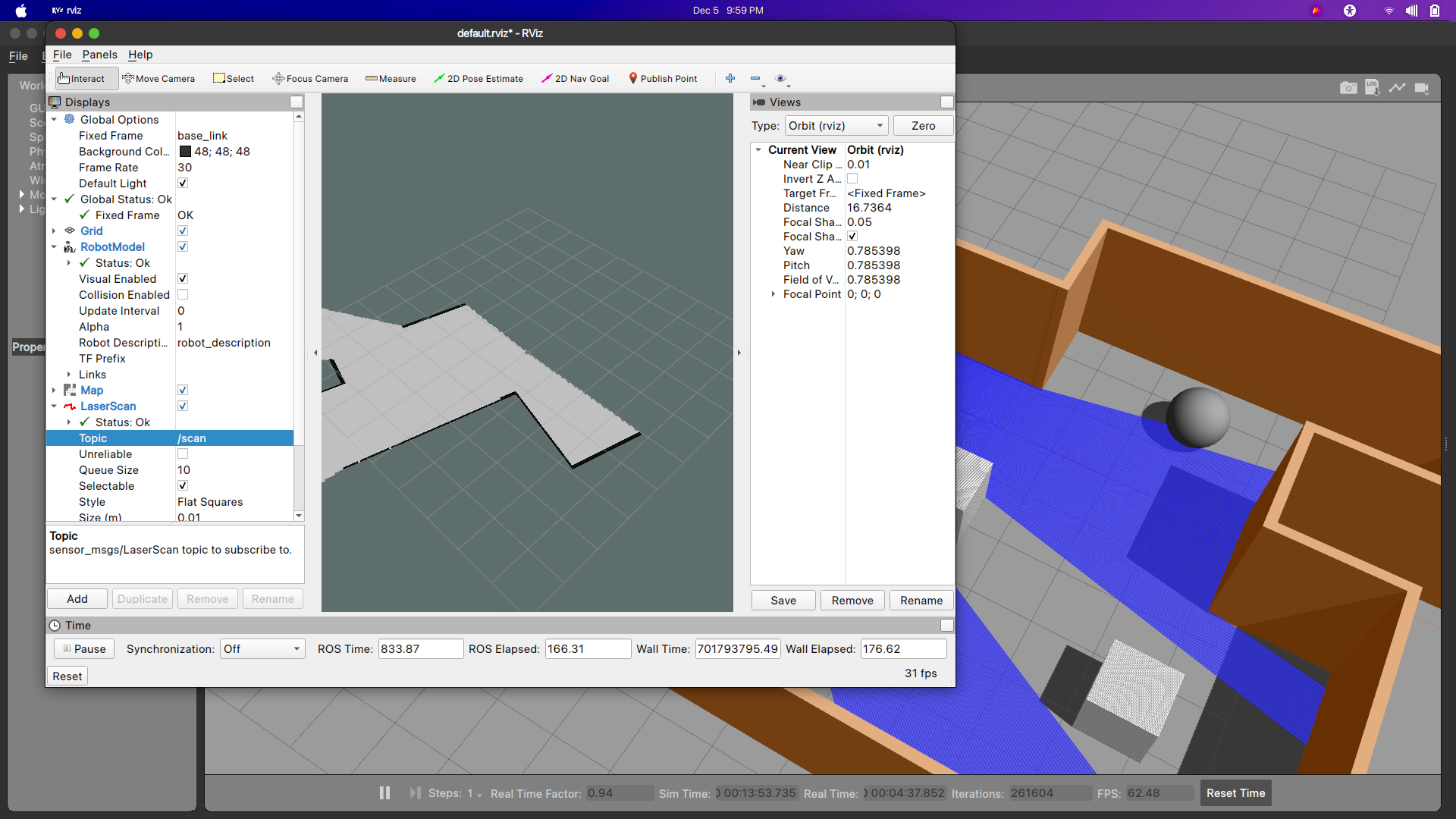Screen dimensions: 1456x819
Task: Toggle the Grid display checkbox
Action: pos(183,231)
